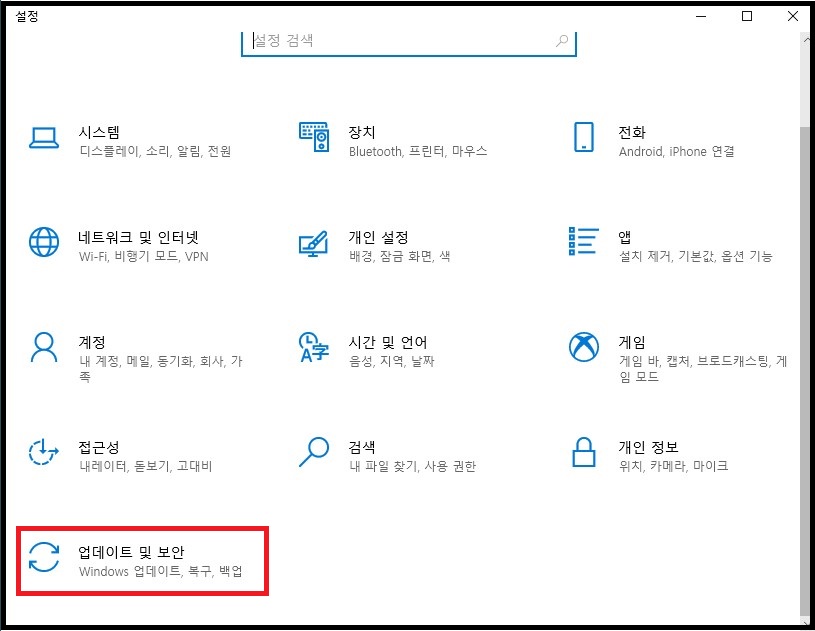Click the text 설치 제거, 기본값, 옵션 기능
815x631 pixels.
(x=695, y=256)
